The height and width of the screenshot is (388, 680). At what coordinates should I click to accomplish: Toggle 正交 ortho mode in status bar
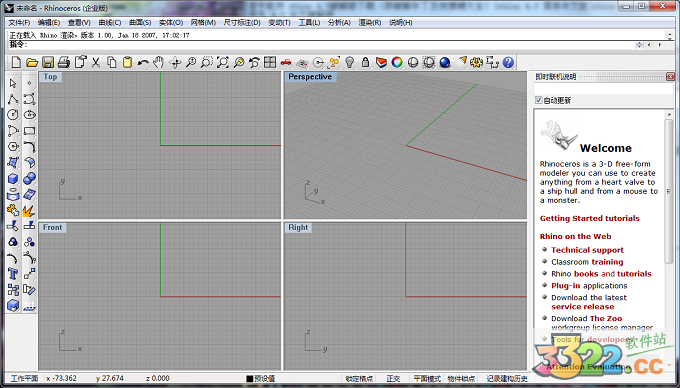pyautogui.click(x=393, y=378)
